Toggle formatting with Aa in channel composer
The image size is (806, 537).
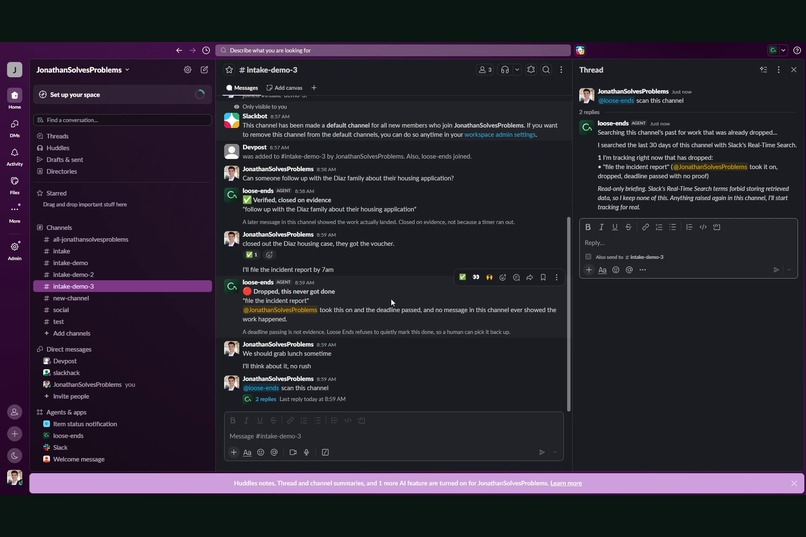(247, 452)
